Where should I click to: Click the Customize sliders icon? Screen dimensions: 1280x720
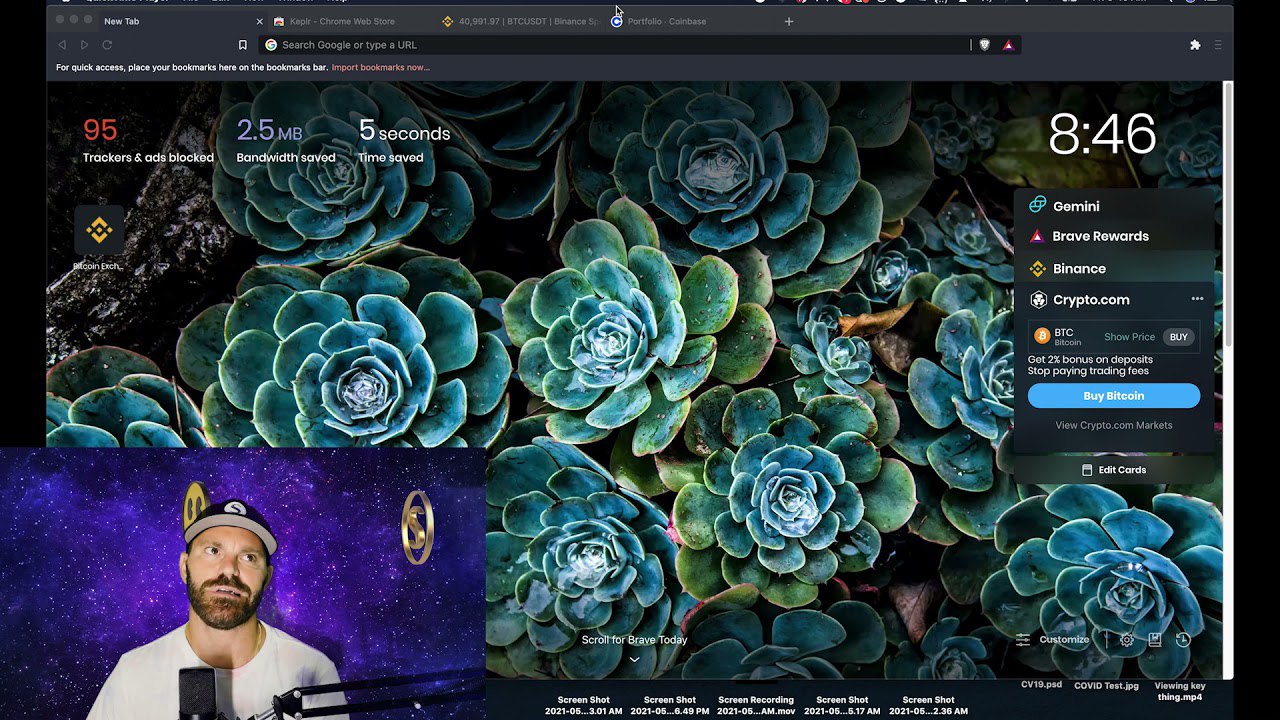point(1023,640)
